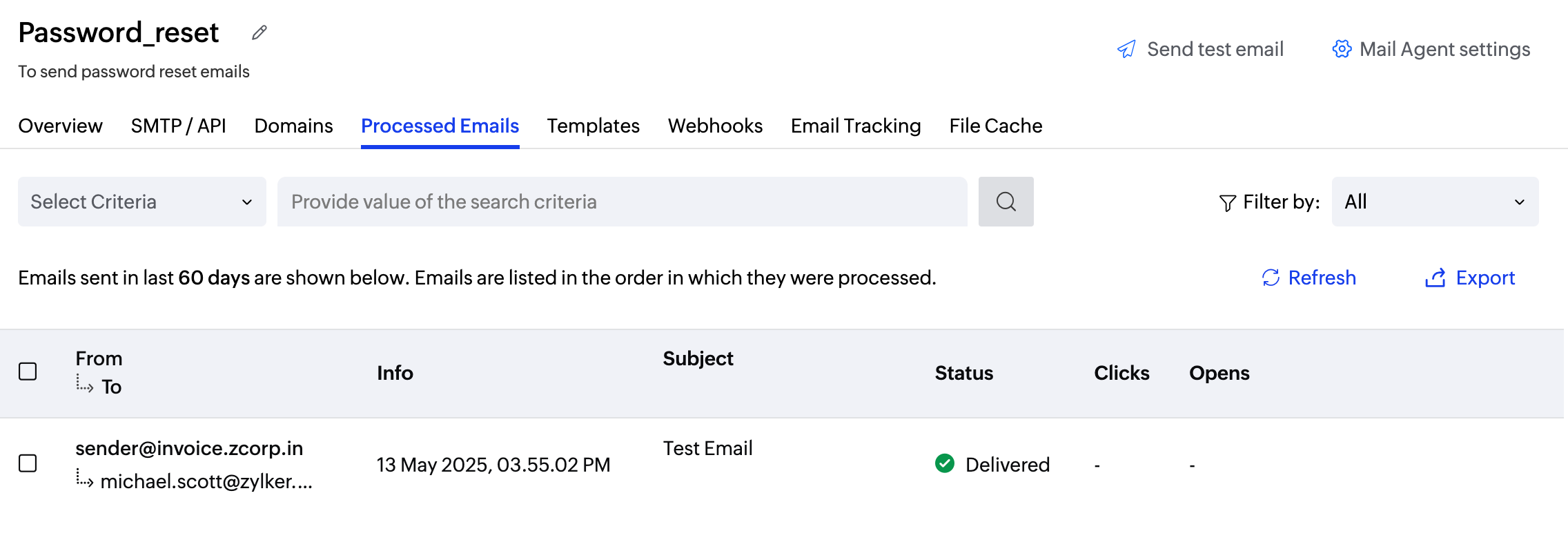The height and width of the screenshot is (540, 1568).
Task: Check the box for sender@invoice.zcorp.in row
Action: [x=28, y=463]
